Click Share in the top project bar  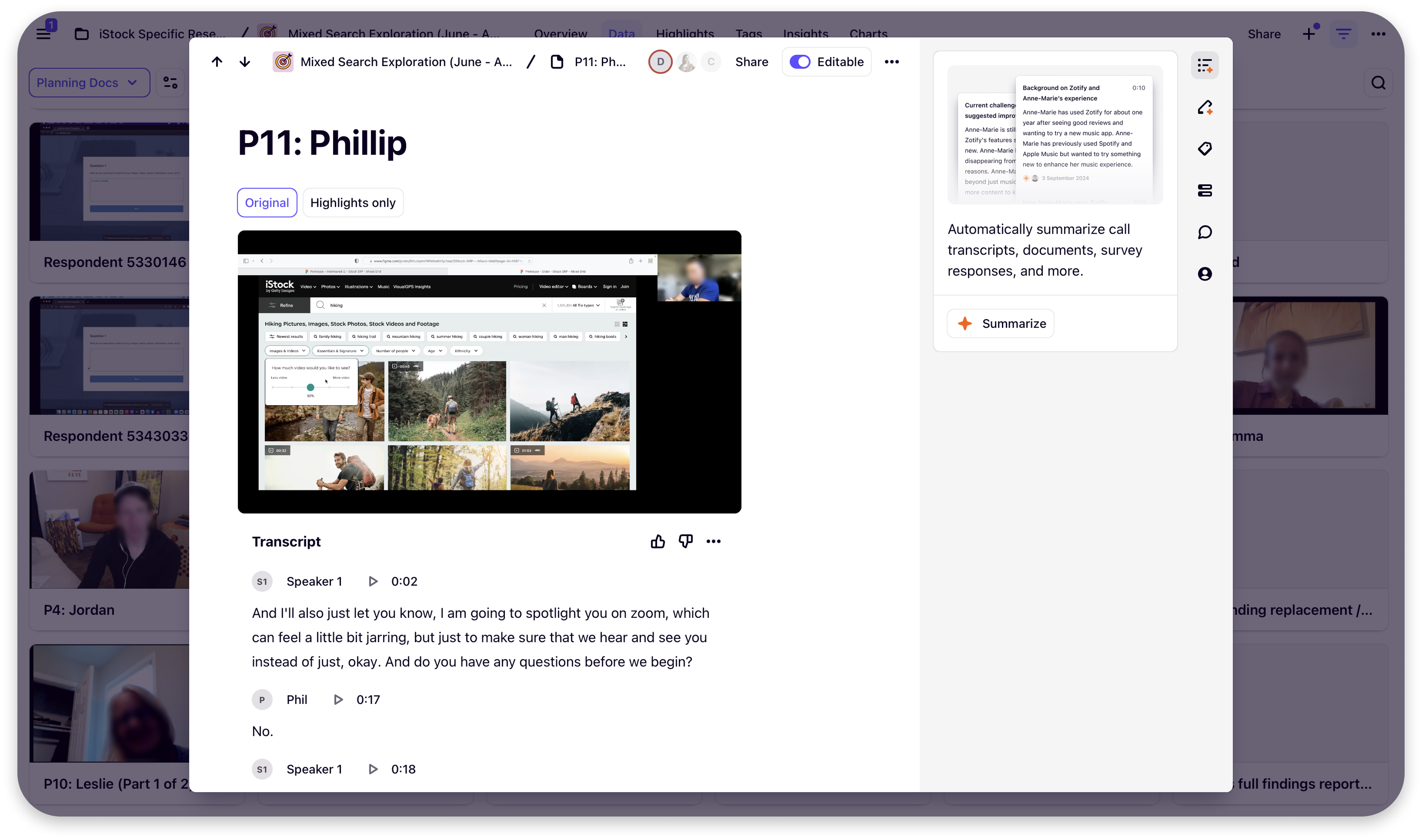point(1264,33)
